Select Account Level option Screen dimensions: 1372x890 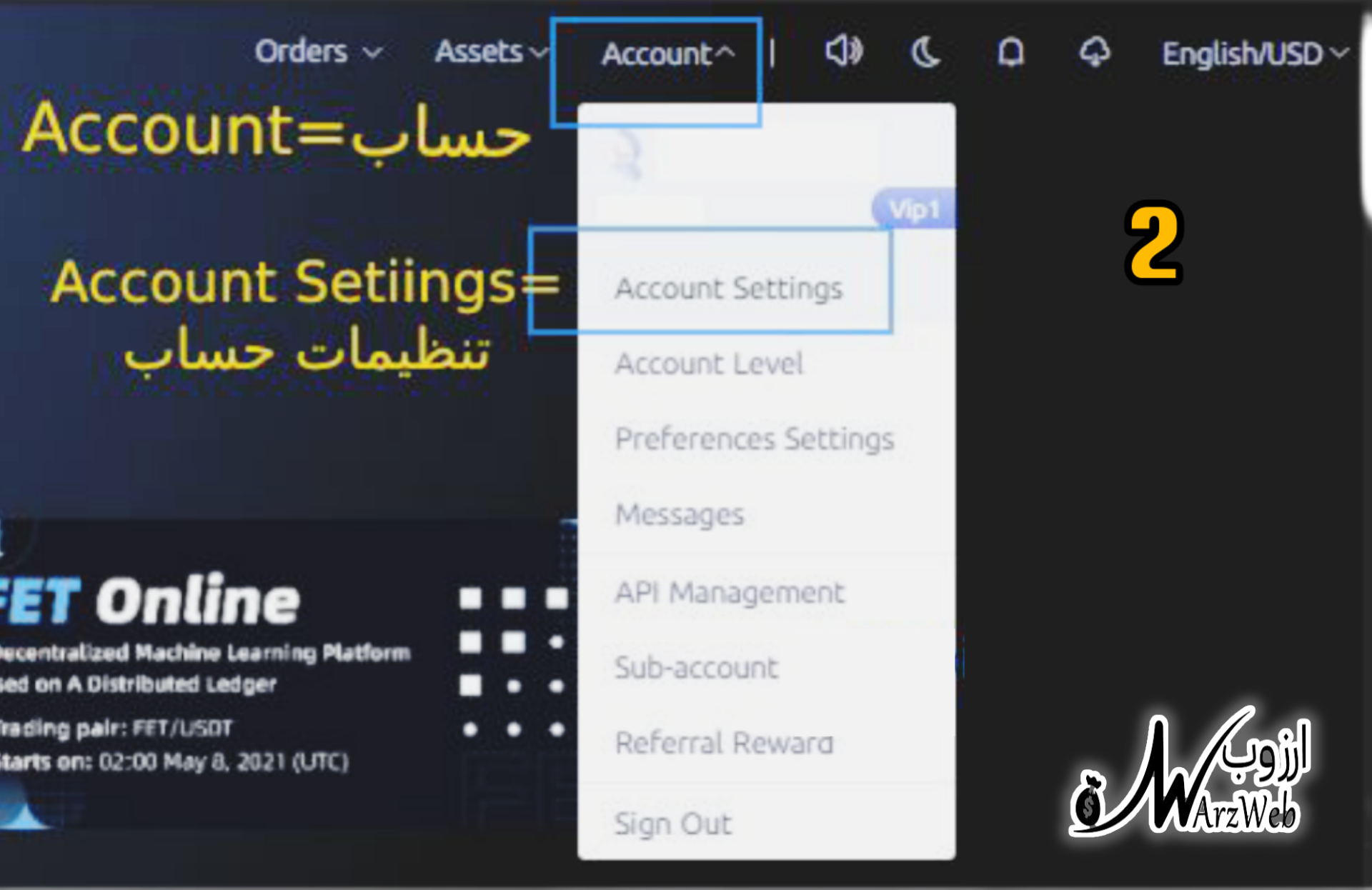click(x=707, y=363)
